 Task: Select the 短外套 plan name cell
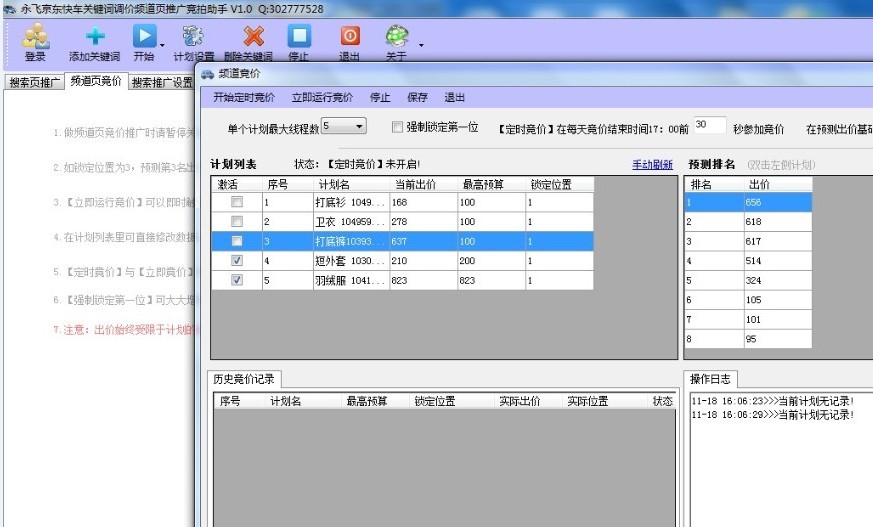coord(351,260)
